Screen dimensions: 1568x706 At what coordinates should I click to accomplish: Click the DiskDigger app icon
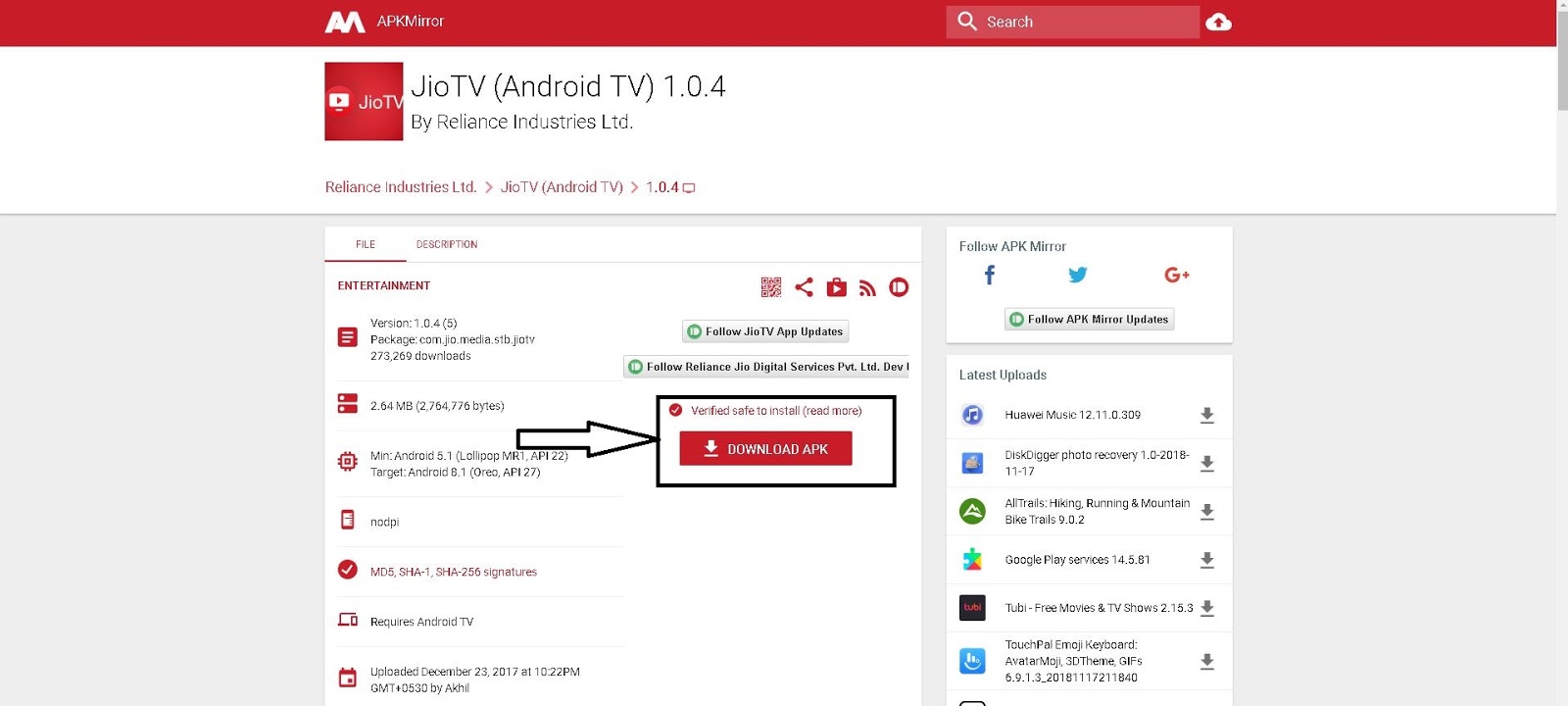click(x=972, y=463)
